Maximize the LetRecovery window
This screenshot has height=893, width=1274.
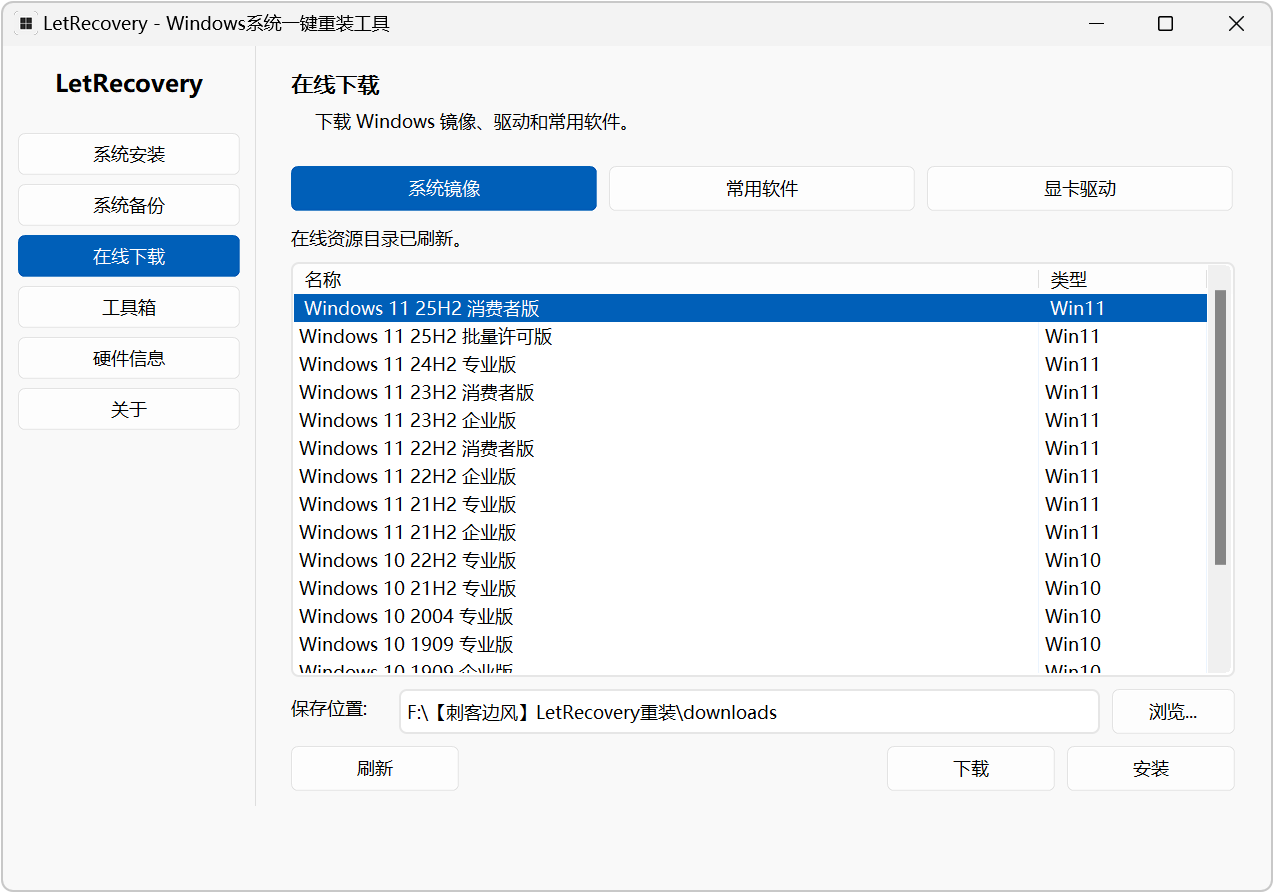1165,24
